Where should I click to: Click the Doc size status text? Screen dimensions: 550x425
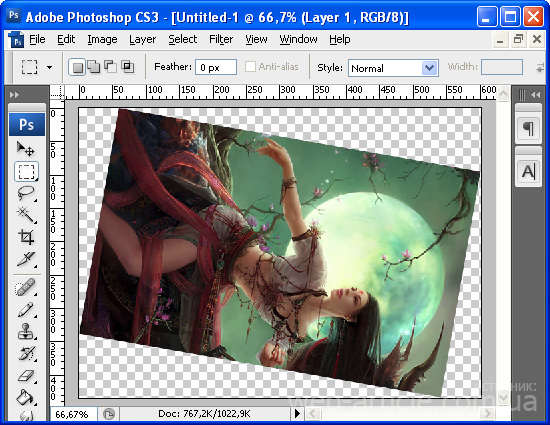[204, 414]
